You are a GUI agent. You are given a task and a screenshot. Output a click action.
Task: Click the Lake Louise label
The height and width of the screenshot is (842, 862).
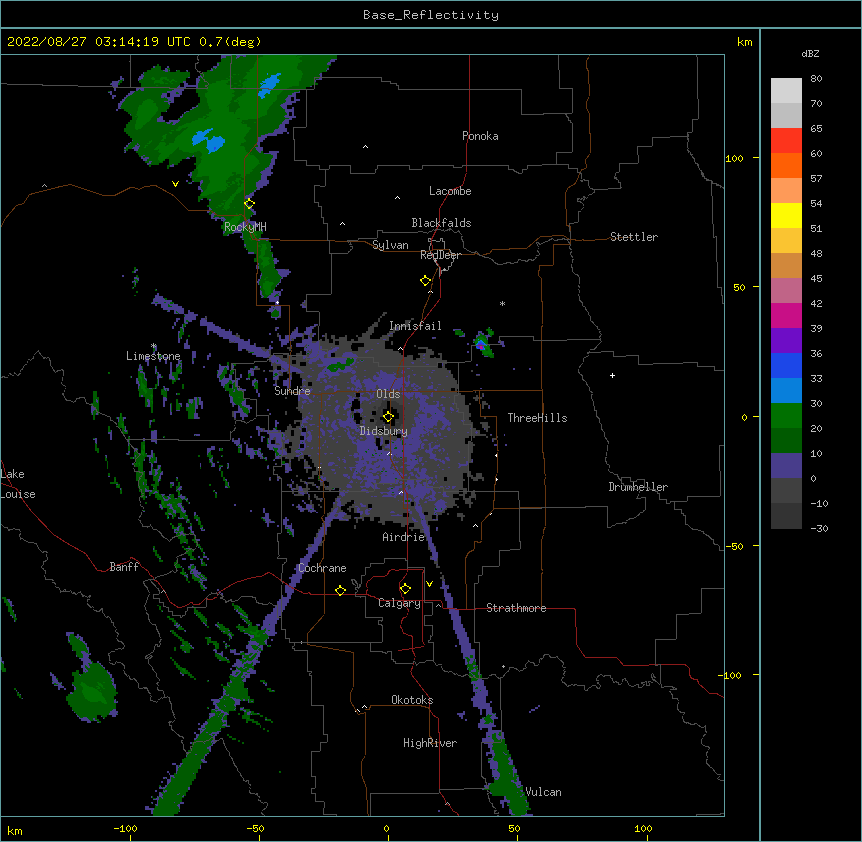[x=18, y=484]
